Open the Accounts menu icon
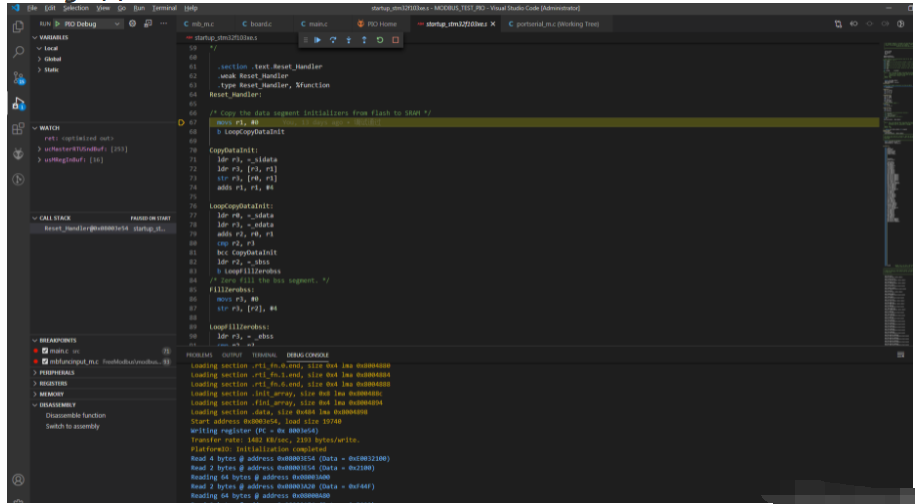This screenshot has height=504, width=918. pyautogui.click(x=18, y=480)
